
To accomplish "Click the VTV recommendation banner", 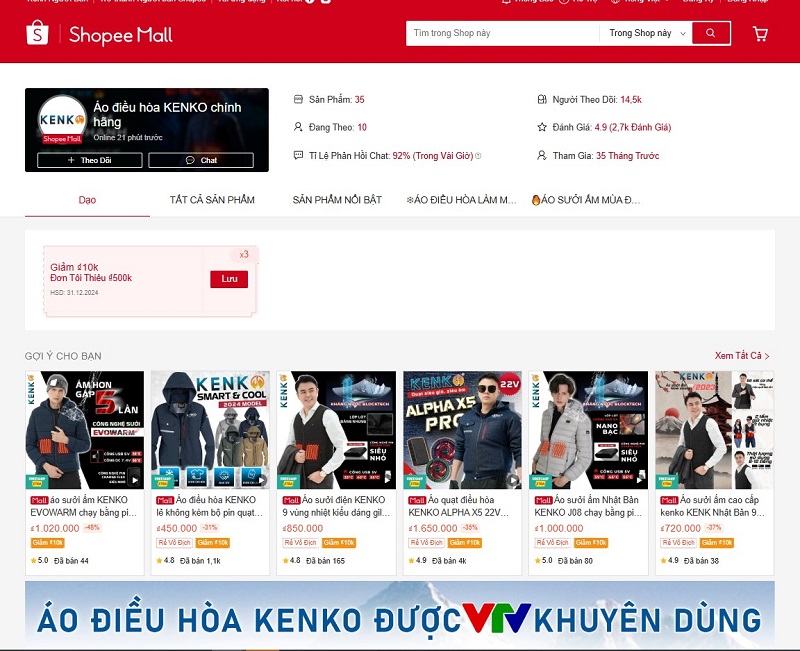I will click(400, 616).
